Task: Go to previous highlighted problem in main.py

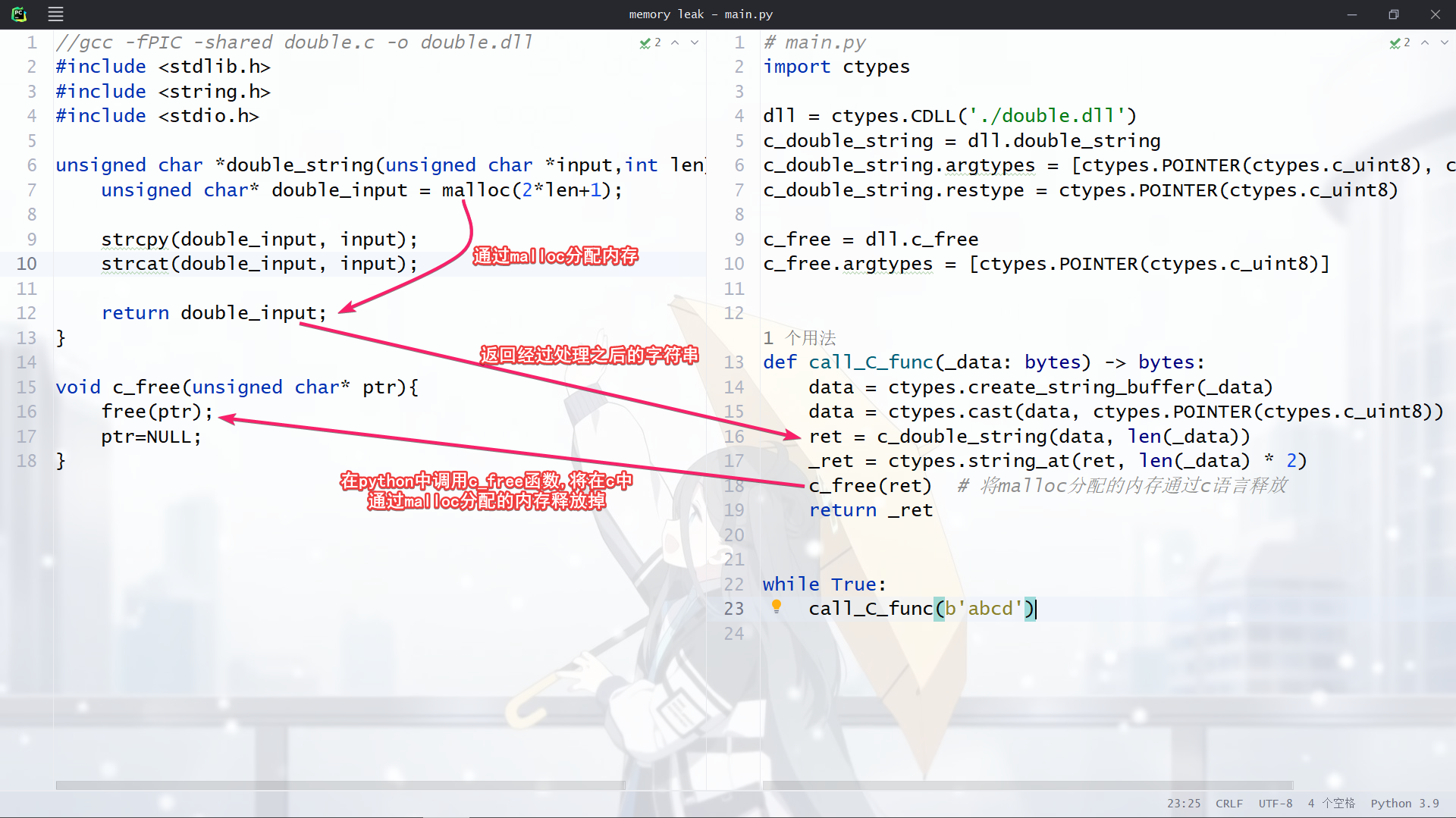Action: tap(1425, 43)
